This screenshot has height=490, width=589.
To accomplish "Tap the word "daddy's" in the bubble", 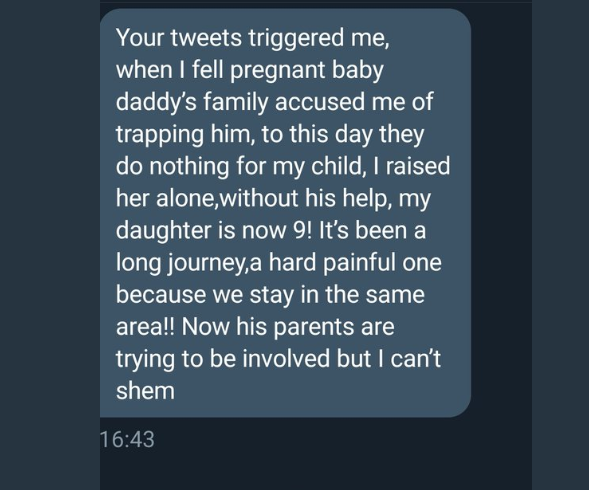I will click(x=156, y=103).
